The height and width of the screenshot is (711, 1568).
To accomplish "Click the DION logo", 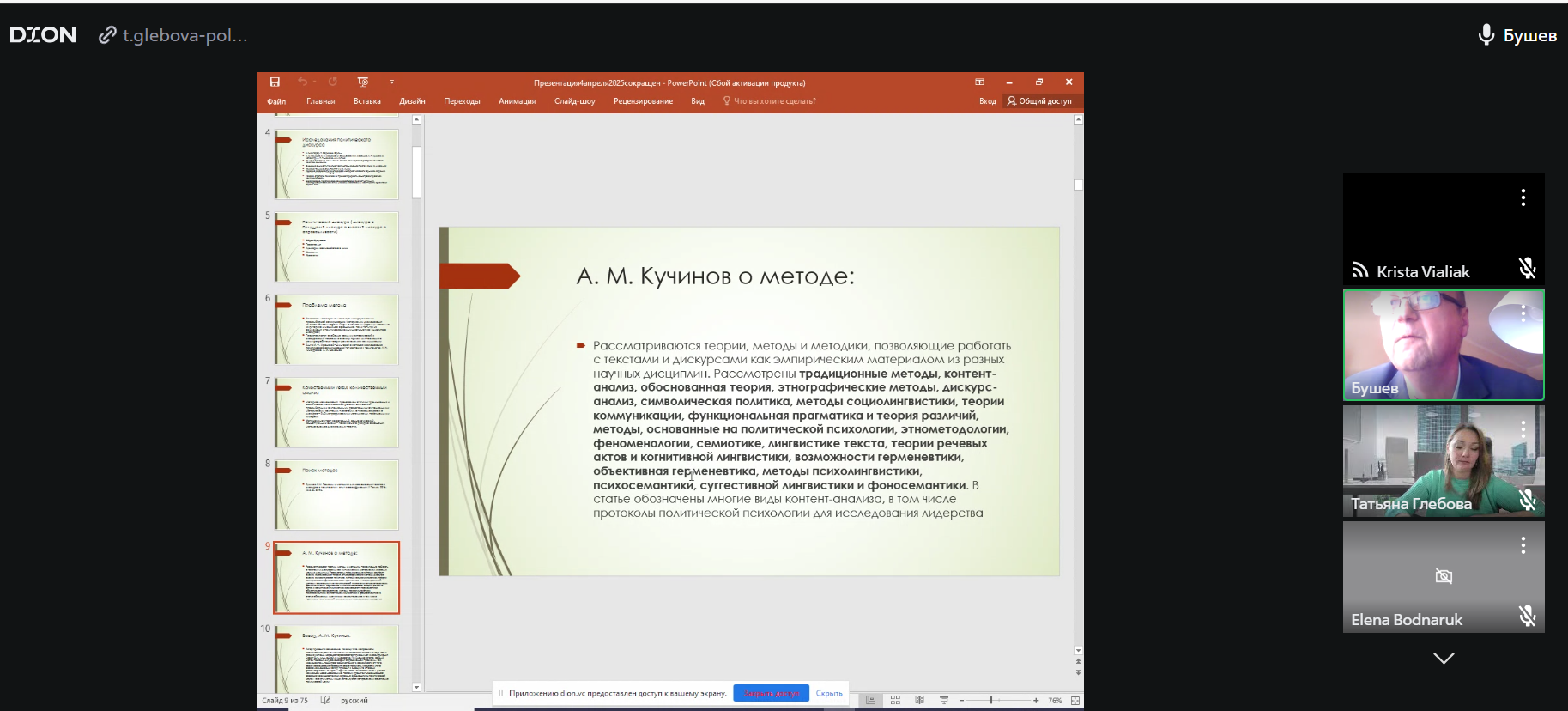I will click(x=43, y=34).
